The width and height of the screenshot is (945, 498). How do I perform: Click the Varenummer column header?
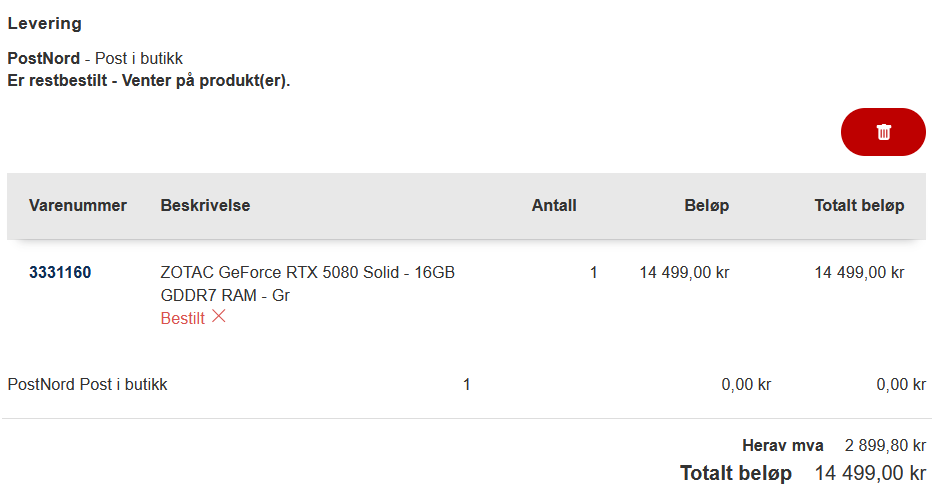[x=78, y=206]
